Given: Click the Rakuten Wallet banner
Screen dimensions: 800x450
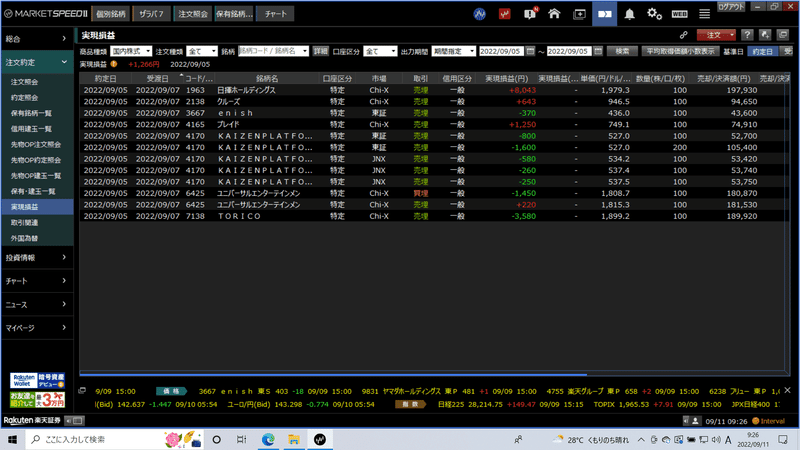Looking at the screenshot, I should [37, 381].
